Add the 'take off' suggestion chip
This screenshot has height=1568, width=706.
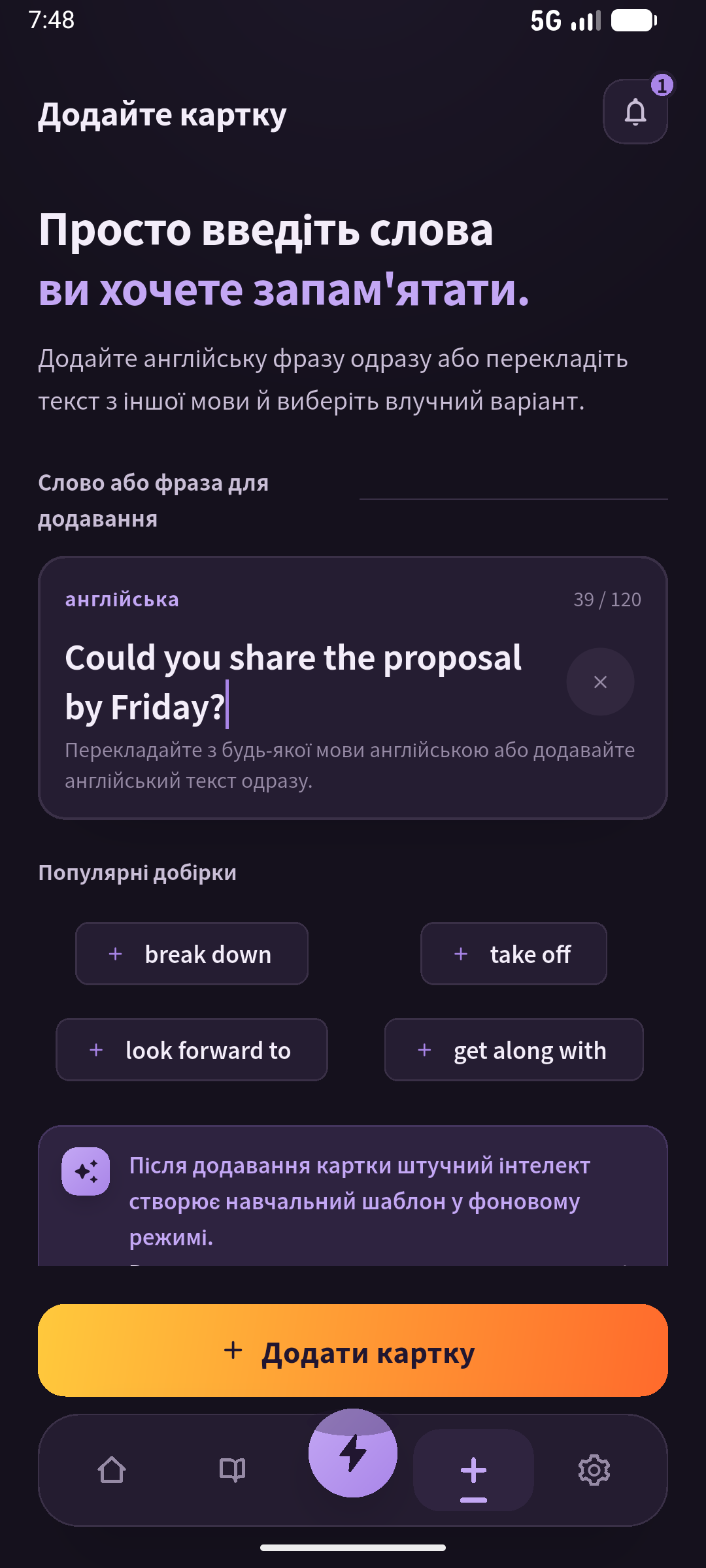click(514, 954)
